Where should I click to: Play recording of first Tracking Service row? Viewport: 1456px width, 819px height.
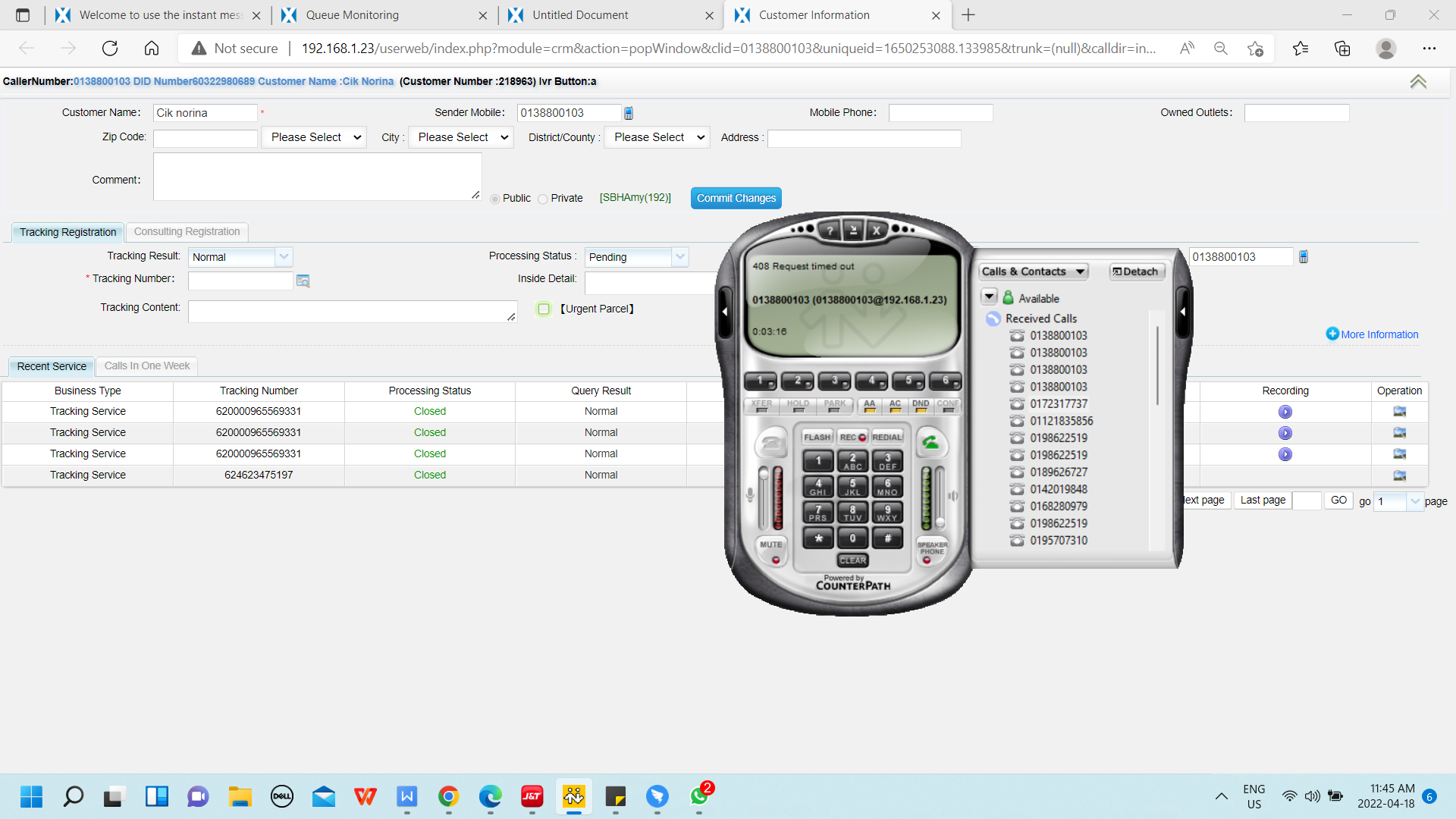coord(1285,412)
